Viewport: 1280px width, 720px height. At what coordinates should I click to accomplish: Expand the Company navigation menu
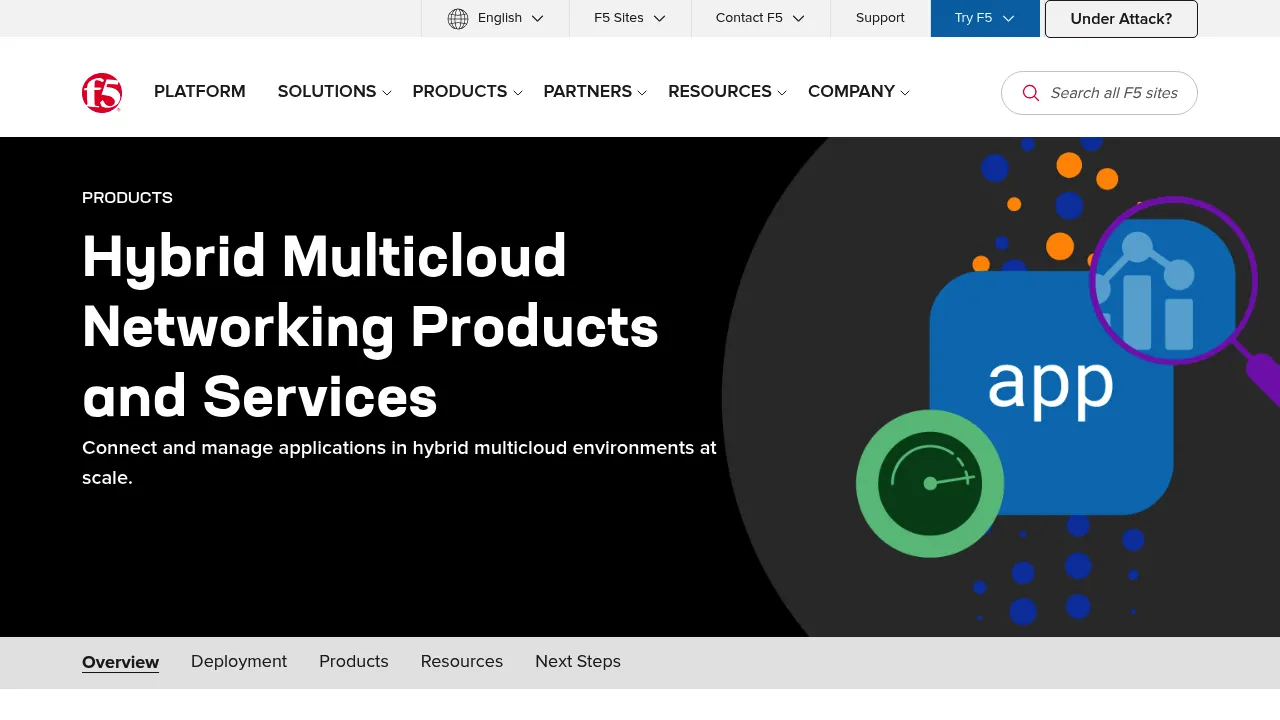coord(858,92)
